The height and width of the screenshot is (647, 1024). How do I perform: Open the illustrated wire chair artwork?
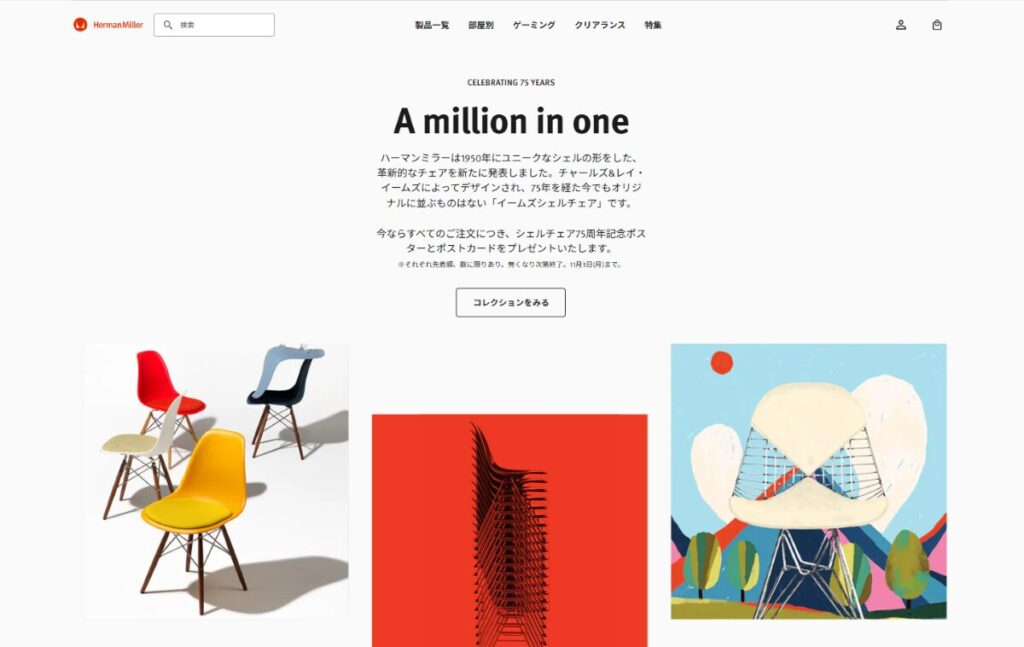pyautogui.click(x=808, y=481)
